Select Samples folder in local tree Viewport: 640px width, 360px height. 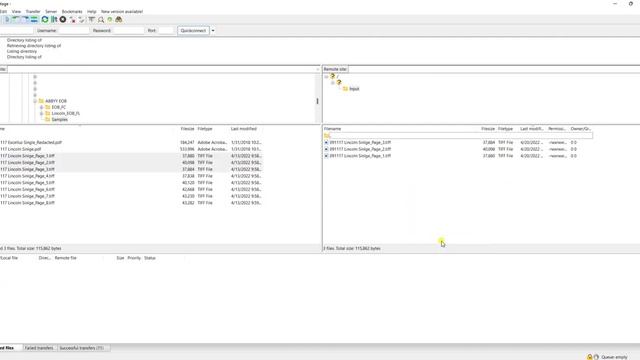[60, 120]
